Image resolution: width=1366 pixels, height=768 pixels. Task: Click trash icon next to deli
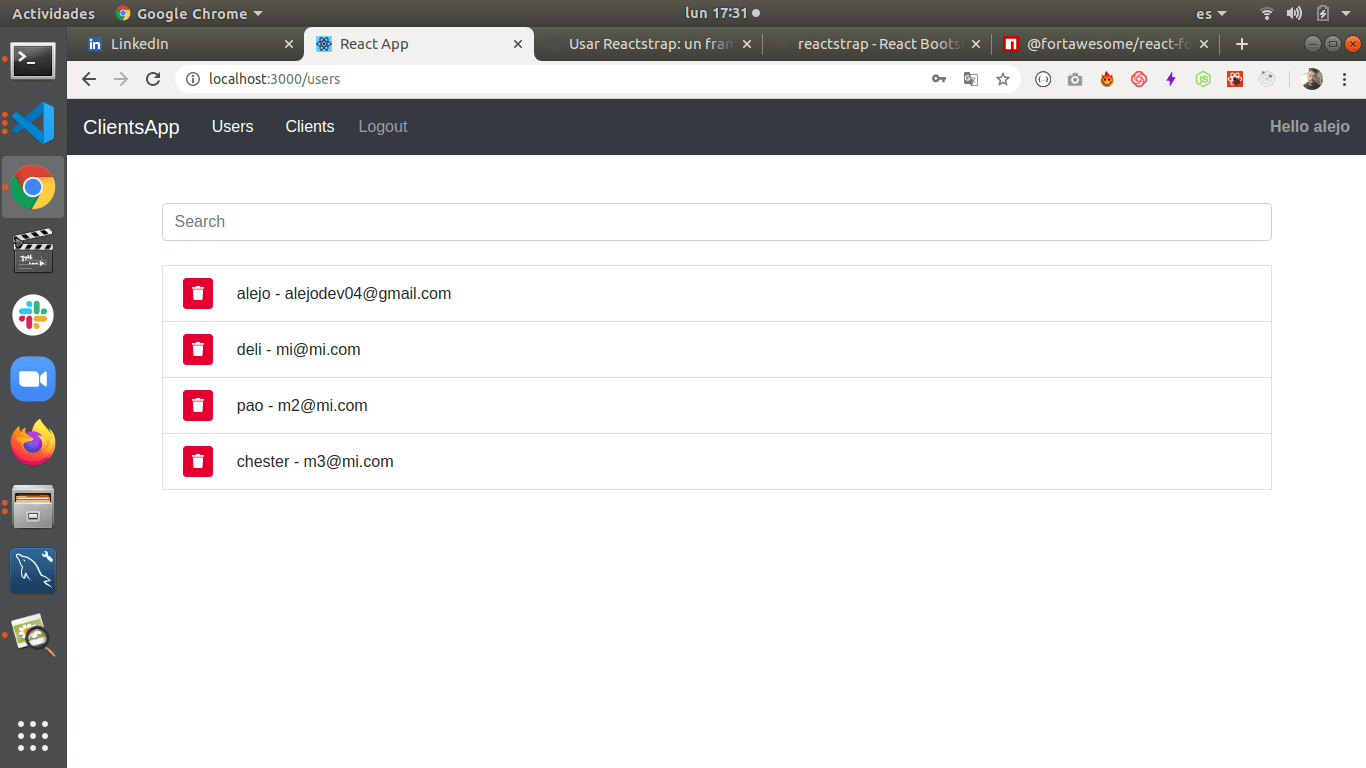[x=198, y=349]
